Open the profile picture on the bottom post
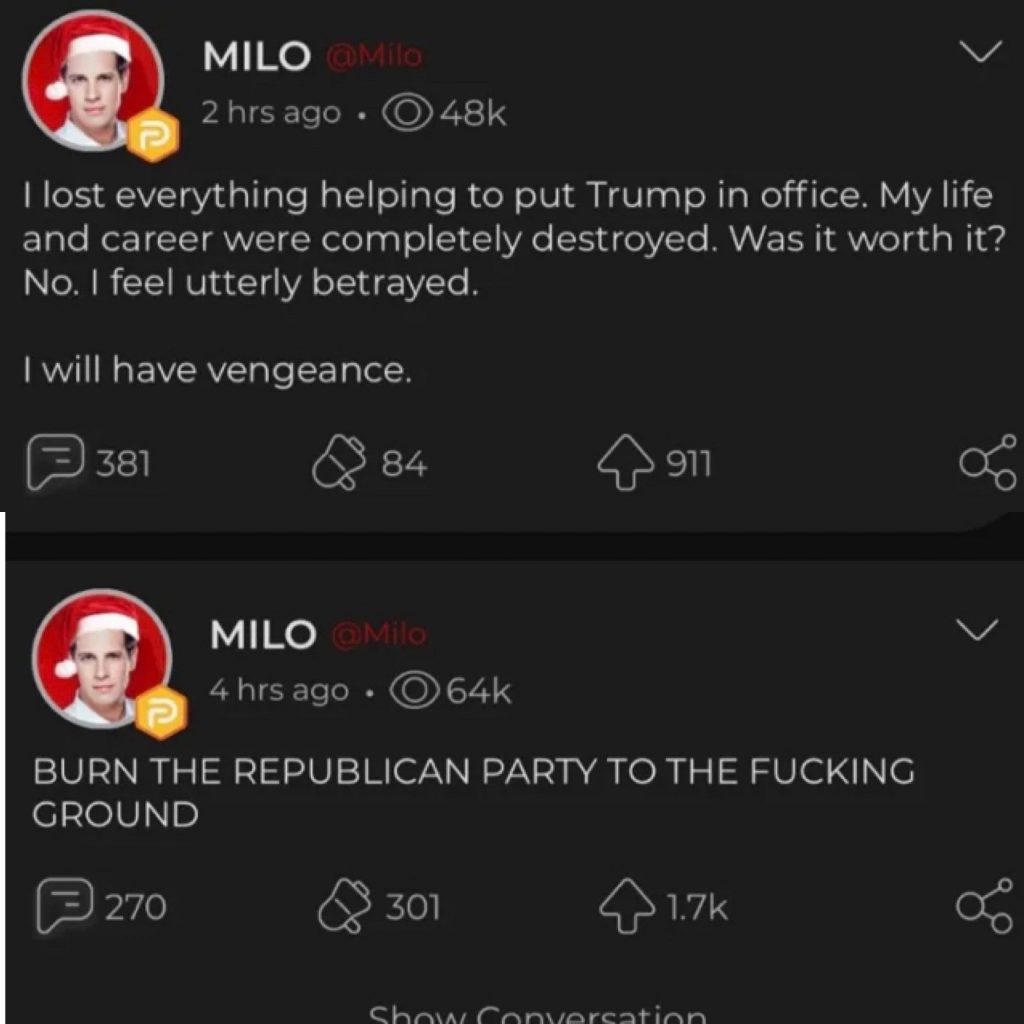1024x1024 pixels. pos(102,658)
